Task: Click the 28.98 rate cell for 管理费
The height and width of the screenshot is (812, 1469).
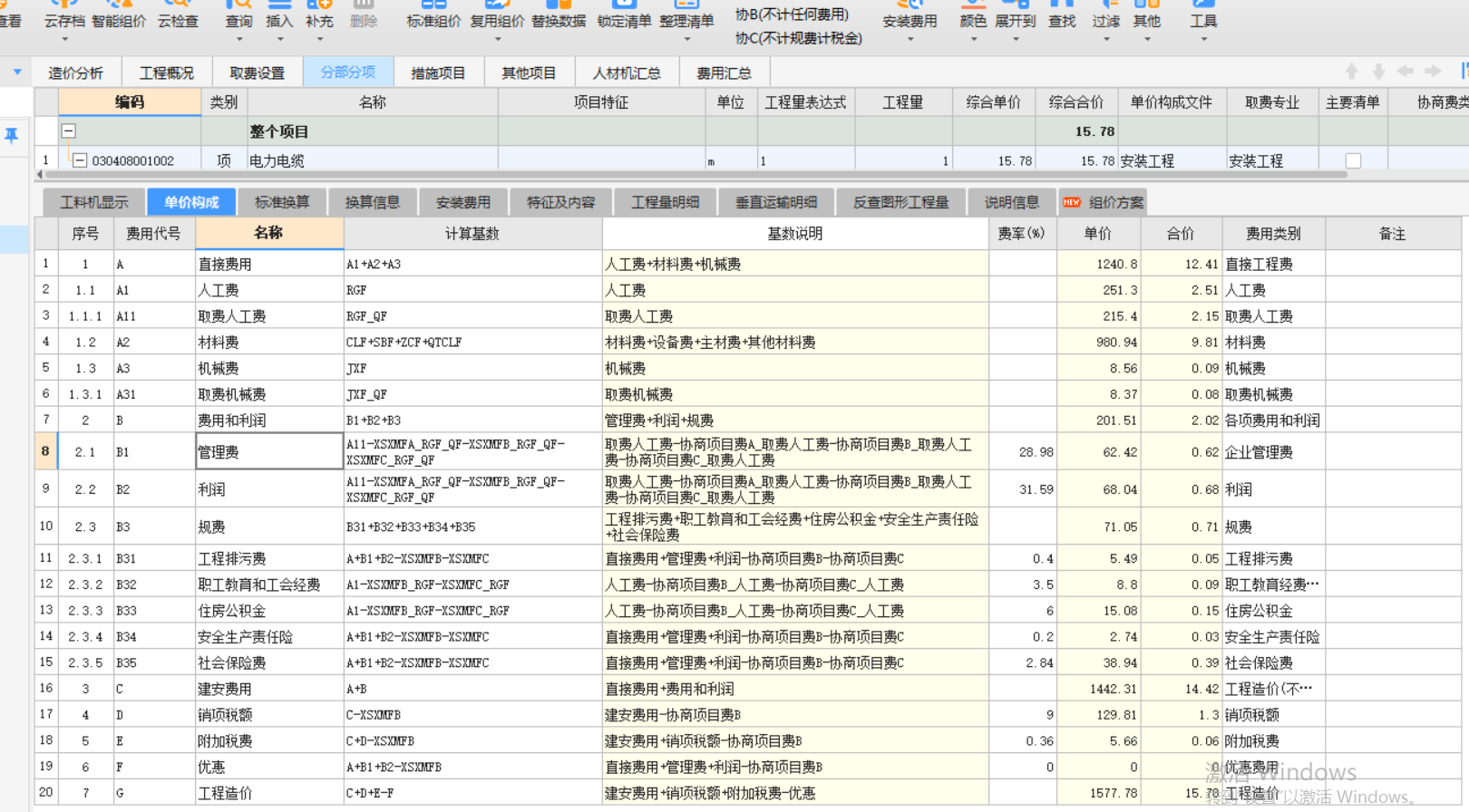Action: [1023, 451]
